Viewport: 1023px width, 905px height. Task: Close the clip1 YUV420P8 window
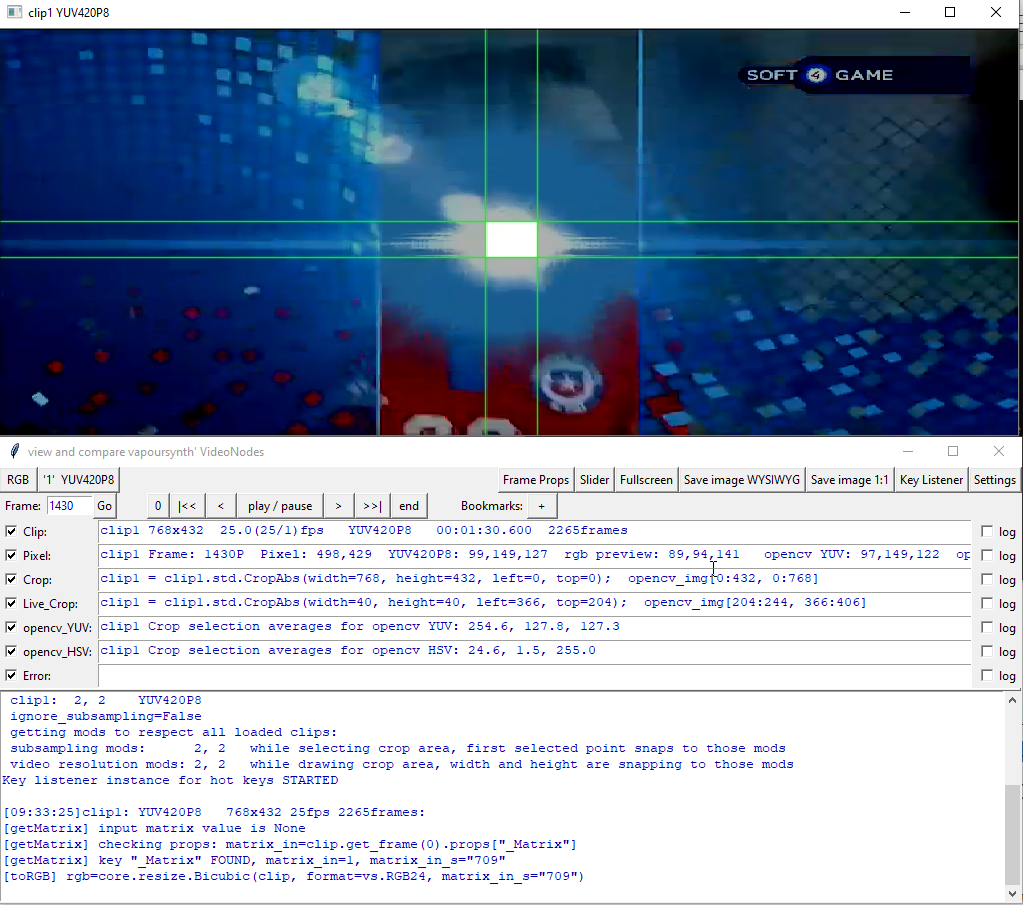click(996, 12)
